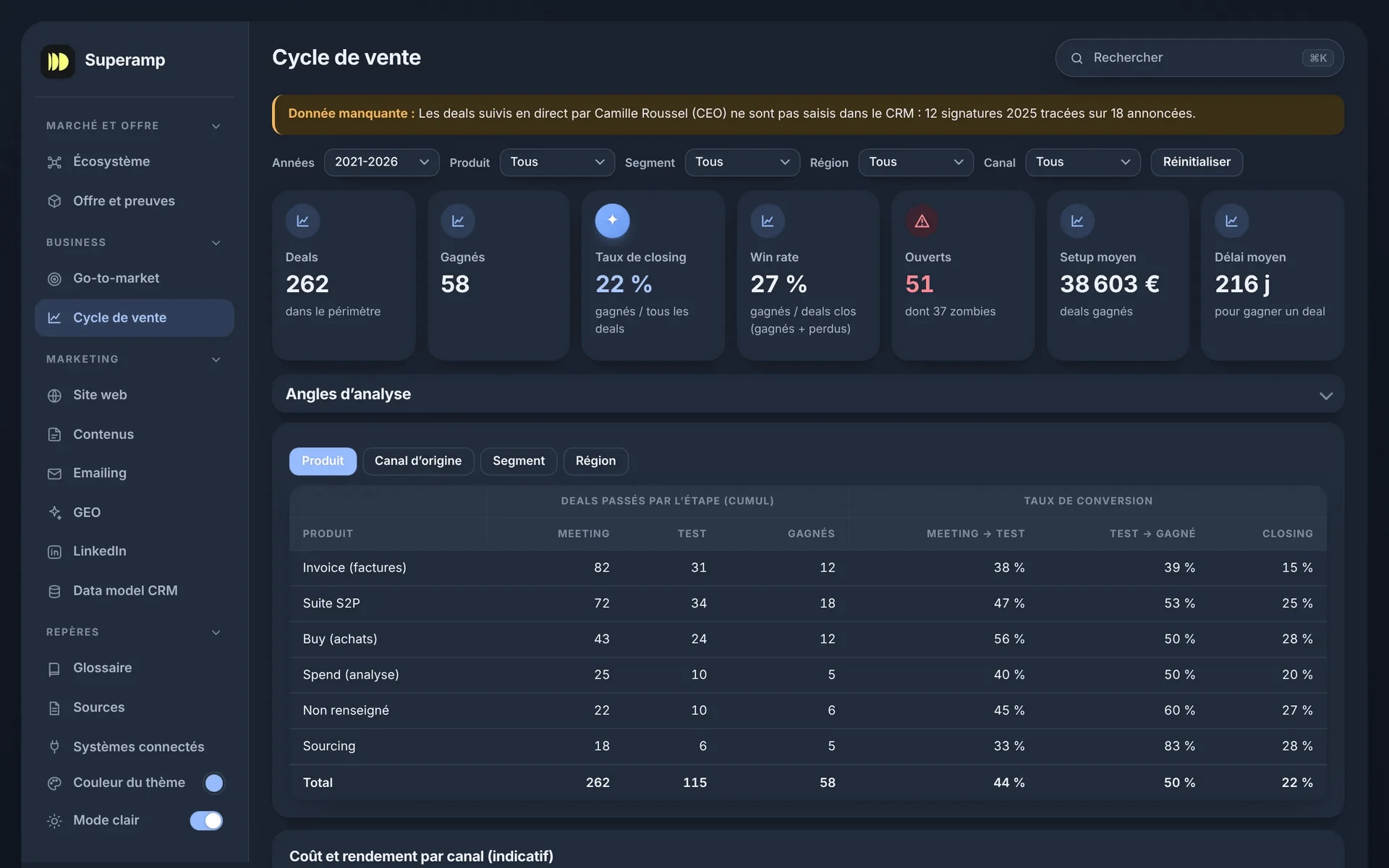Click the LinkedIn icon in sidebar
The image size is (1389, 868).
point(54,552)
